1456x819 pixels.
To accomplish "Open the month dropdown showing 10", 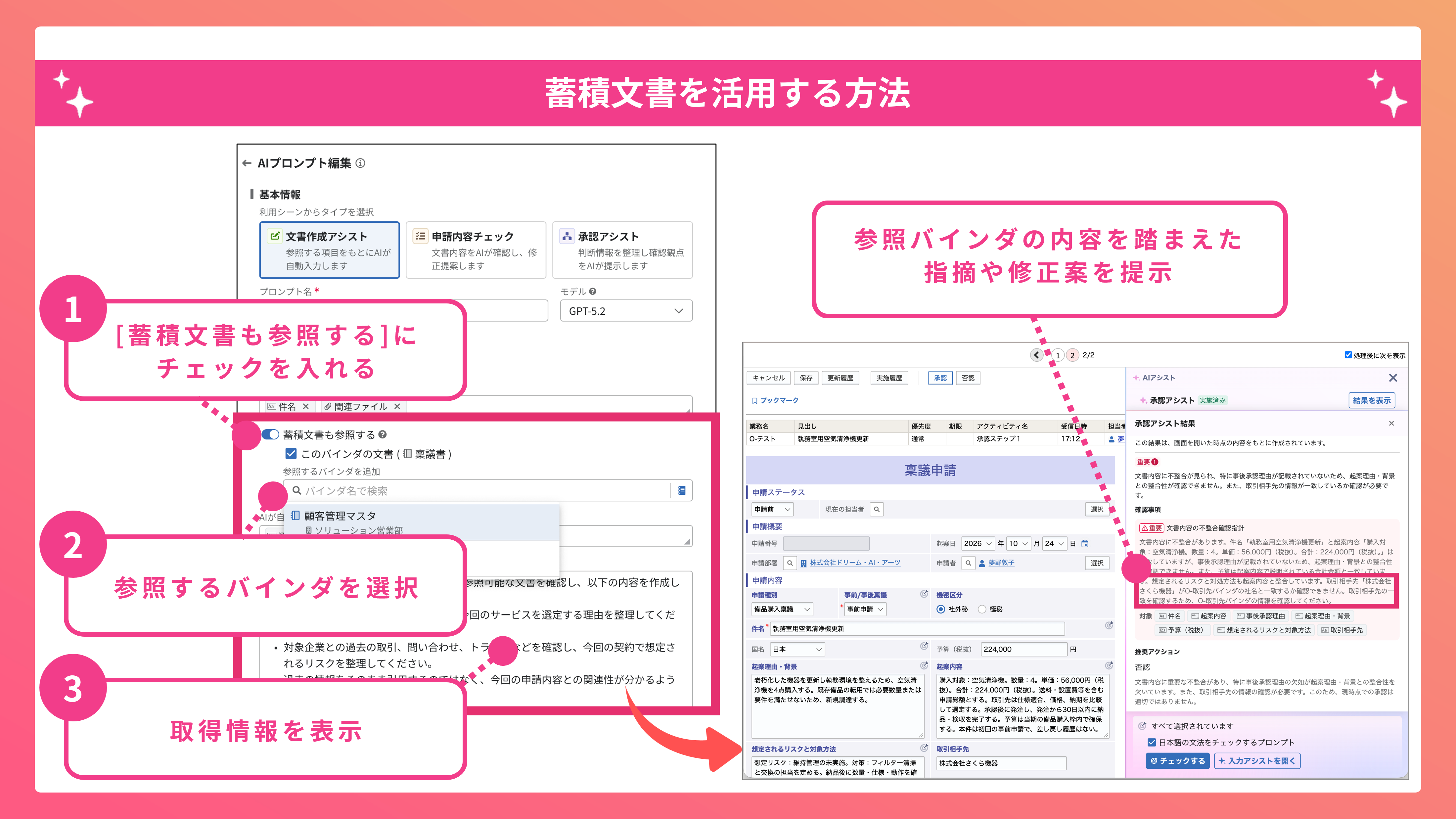I will coord(1019,544).
